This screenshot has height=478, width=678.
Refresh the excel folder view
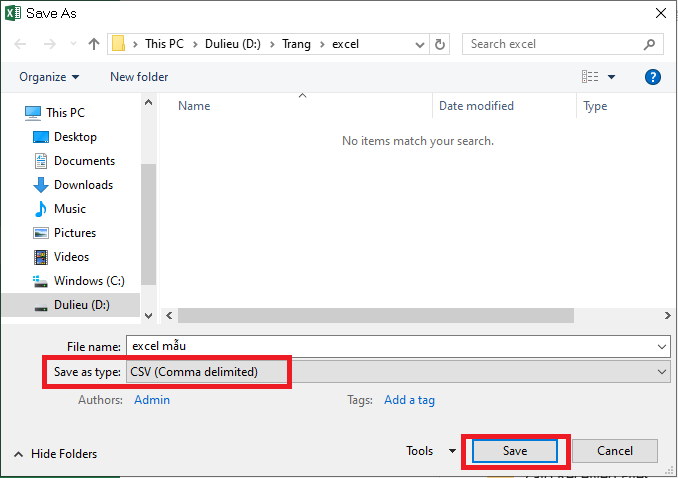[x=440, y=44]
